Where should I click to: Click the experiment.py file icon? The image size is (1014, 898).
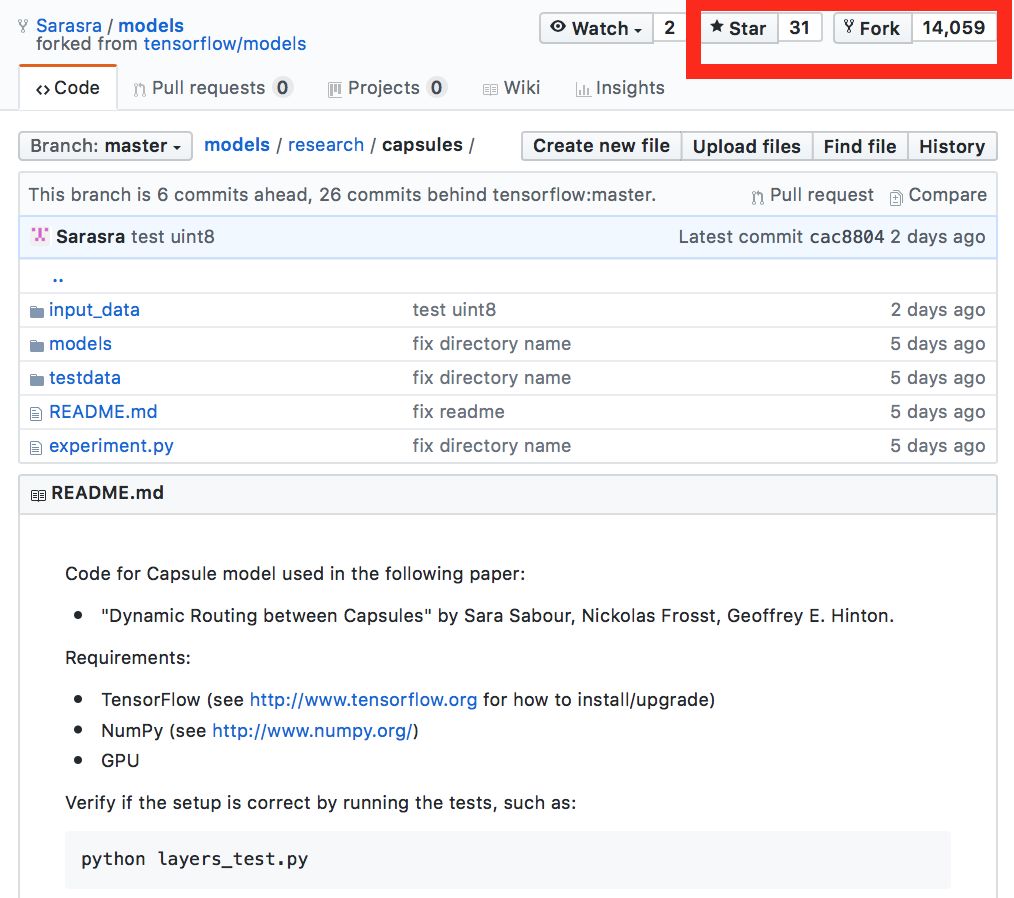point(37,447)
